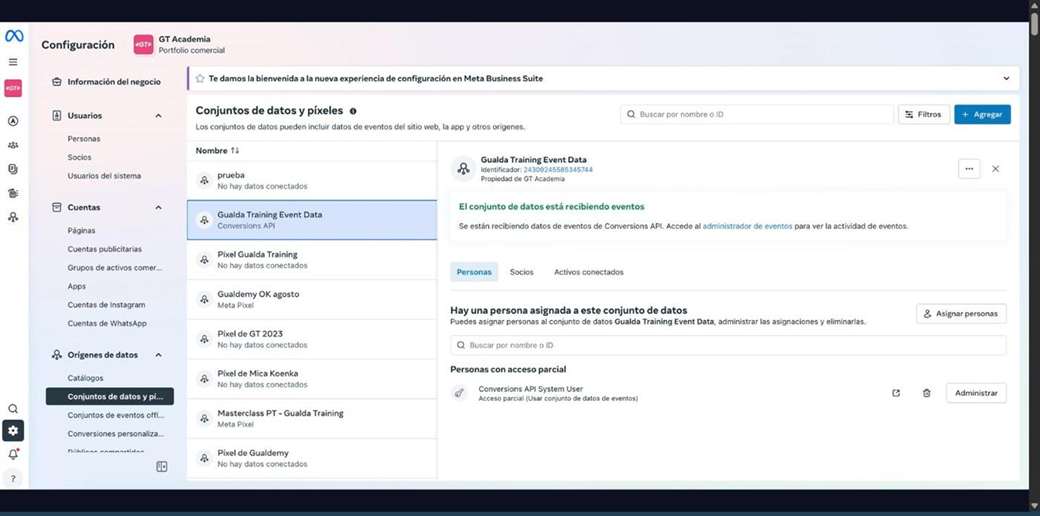Click the info icon beside Conjuntos de datos y píxeles
The image size is (1040, 516).
coord(353,111)
